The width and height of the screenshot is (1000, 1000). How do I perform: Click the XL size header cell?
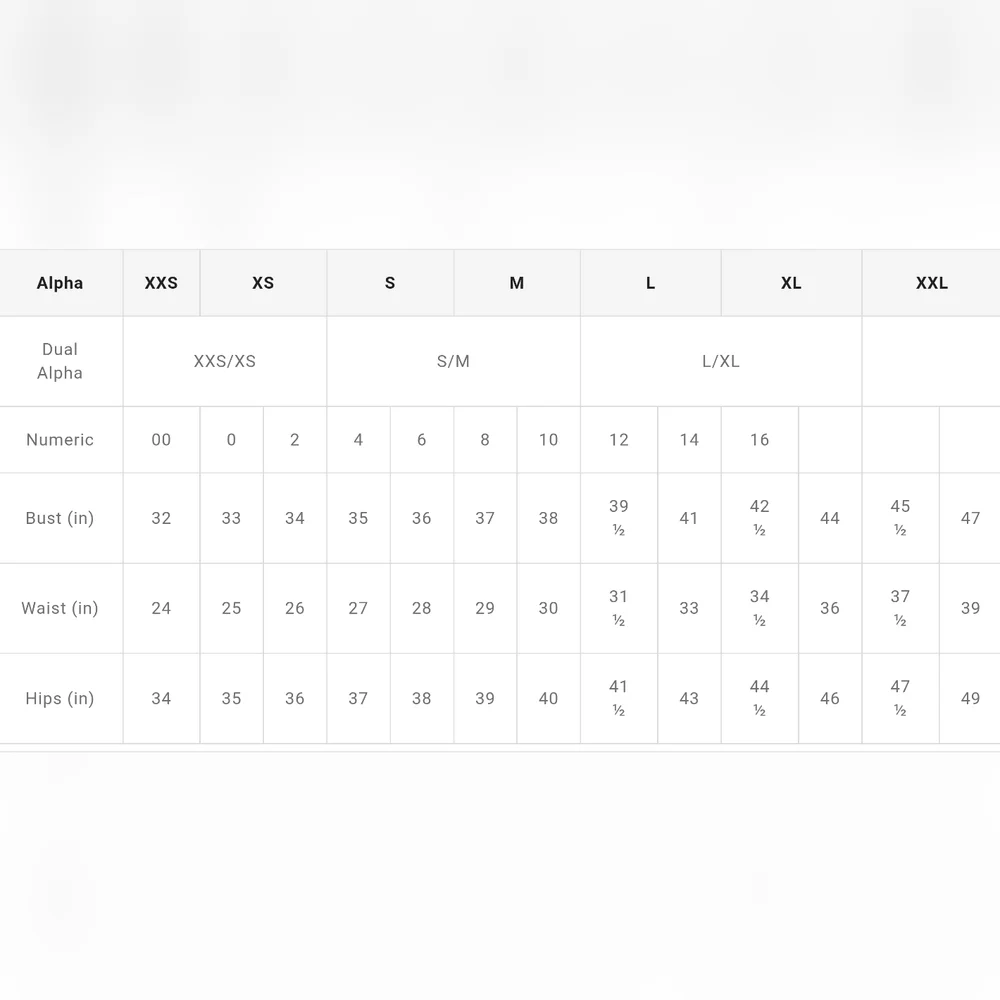791,283
